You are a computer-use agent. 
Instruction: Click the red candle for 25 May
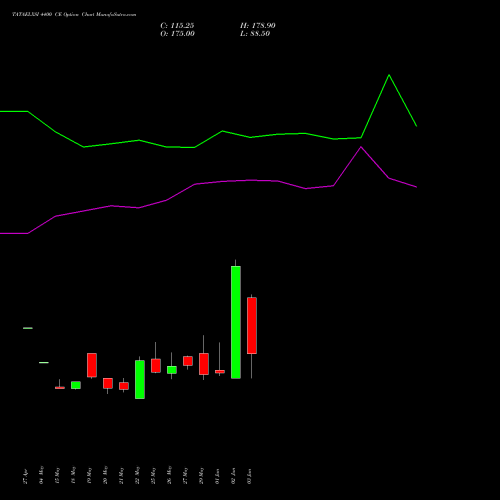pos(156,366)
